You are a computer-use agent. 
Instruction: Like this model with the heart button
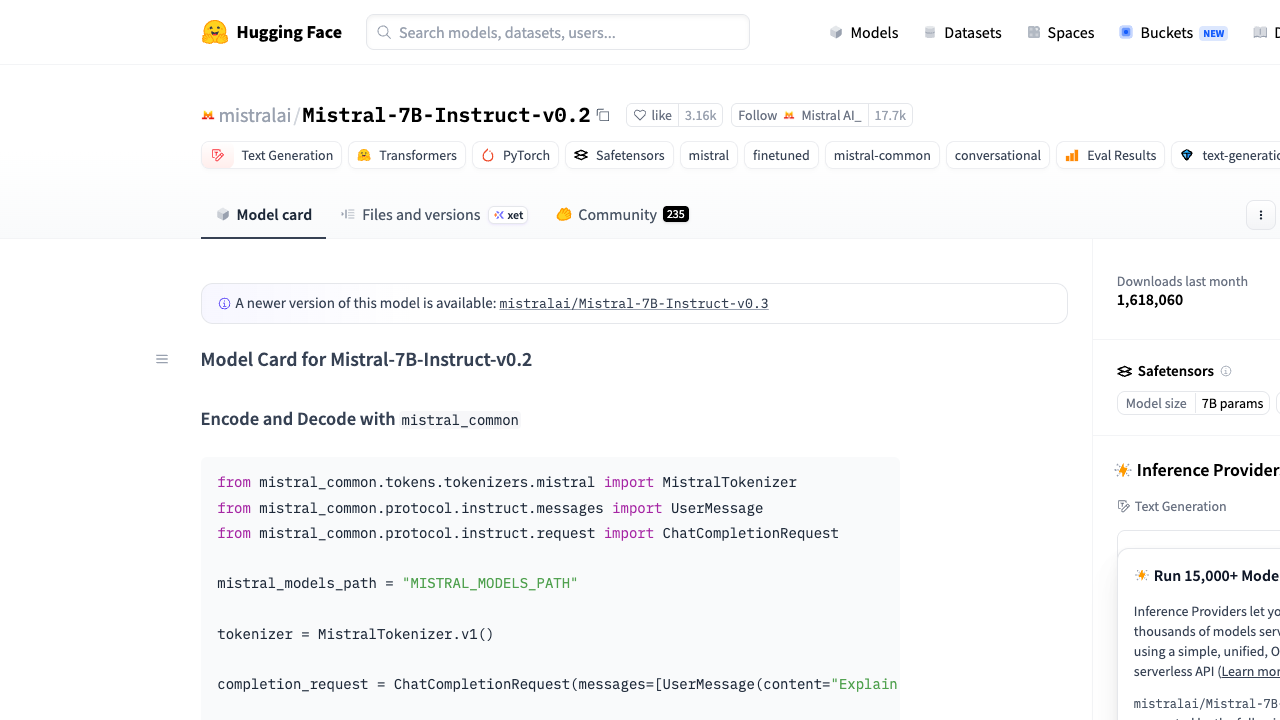coord(653,116)
